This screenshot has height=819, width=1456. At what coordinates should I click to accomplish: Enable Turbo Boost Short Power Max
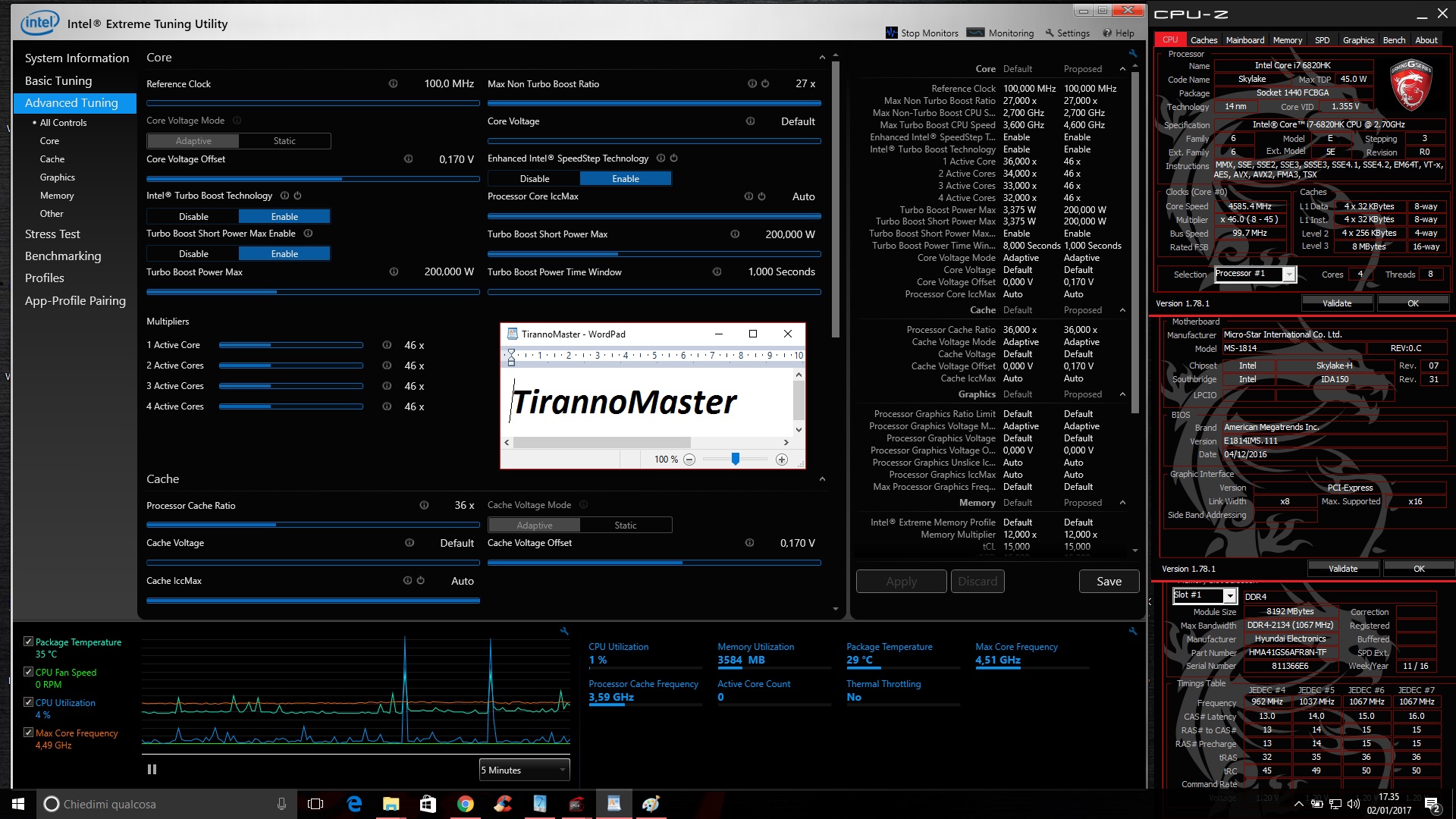click(x=284, y=254)
